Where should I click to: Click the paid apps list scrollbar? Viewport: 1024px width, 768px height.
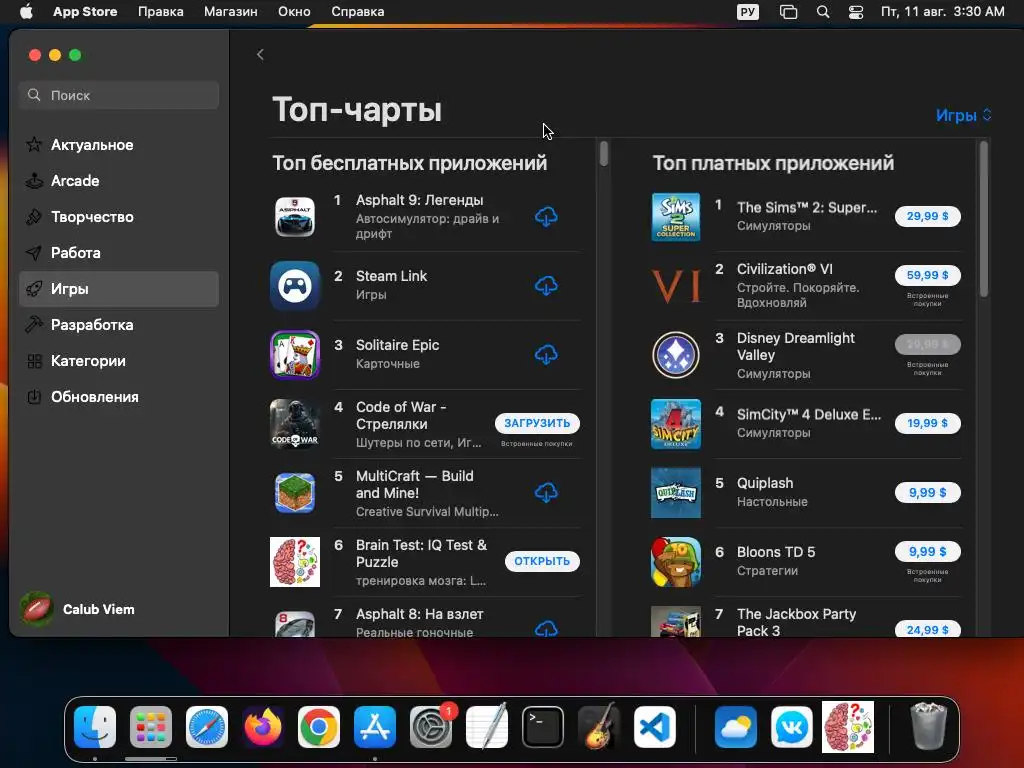point(984,219)
